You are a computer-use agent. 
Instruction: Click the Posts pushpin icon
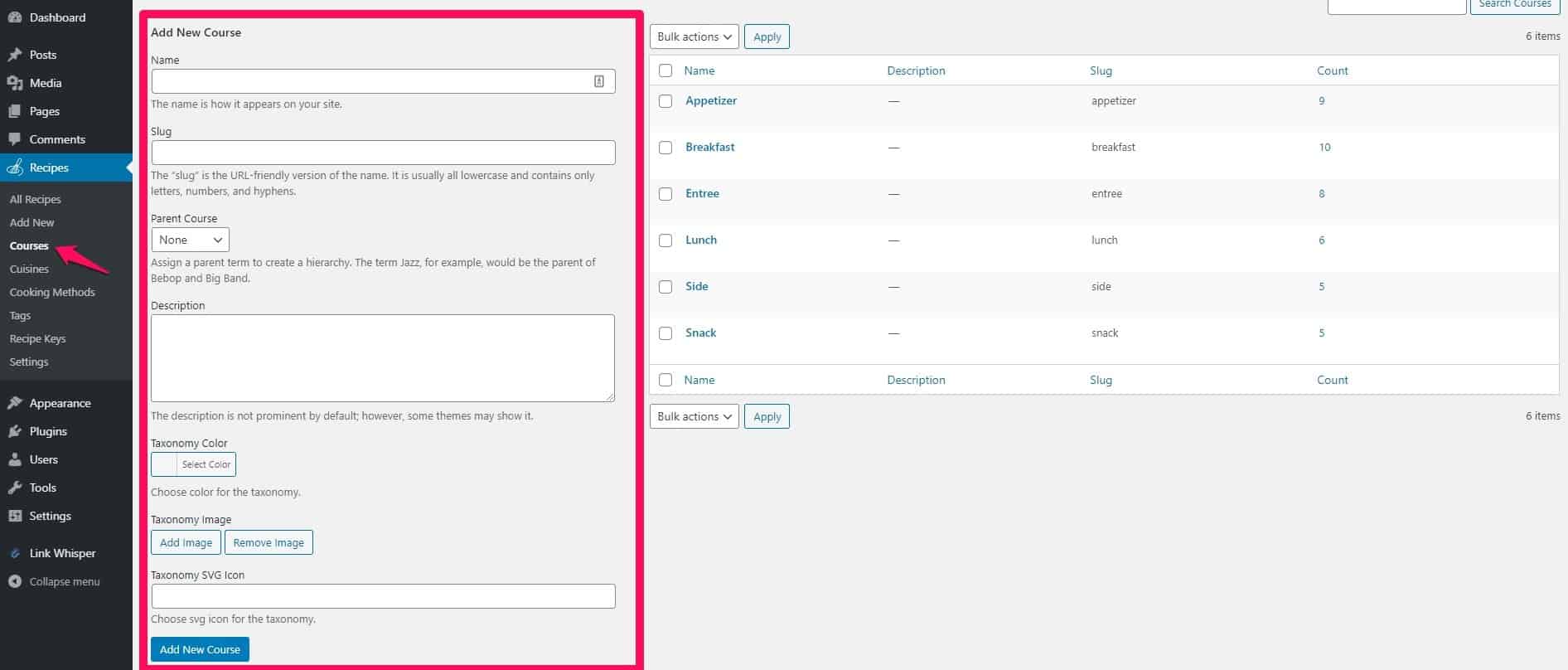click(15, 55)
